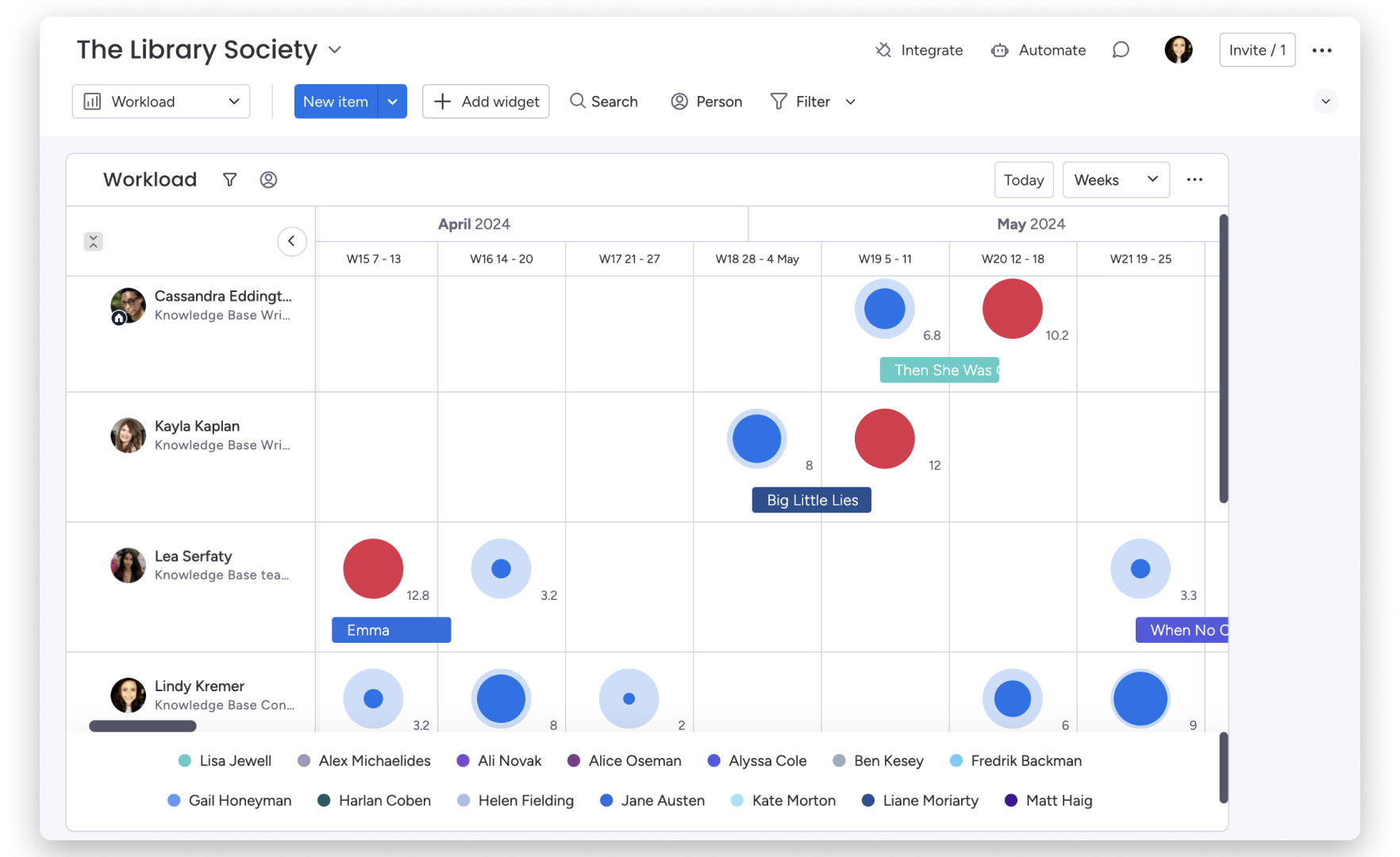Toggle Jane Austen legend item

click(x=652, y=800)
